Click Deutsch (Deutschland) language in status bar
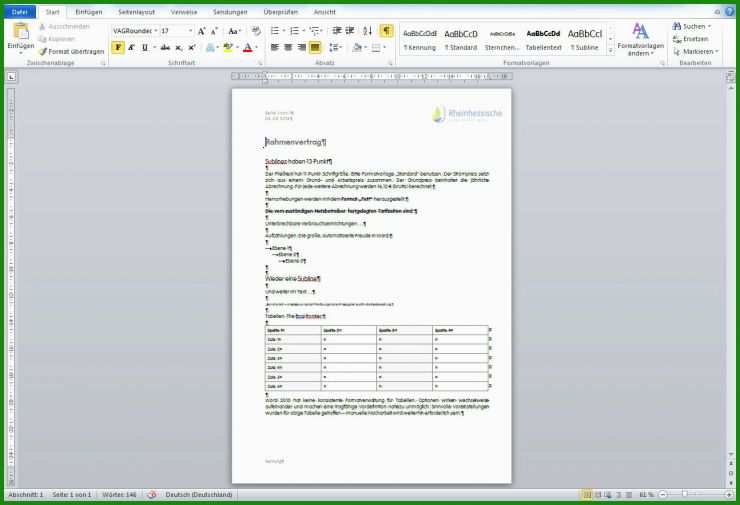The width and height of the screenshot is (740, 505). pyautogui.click(x=199, y=495)
